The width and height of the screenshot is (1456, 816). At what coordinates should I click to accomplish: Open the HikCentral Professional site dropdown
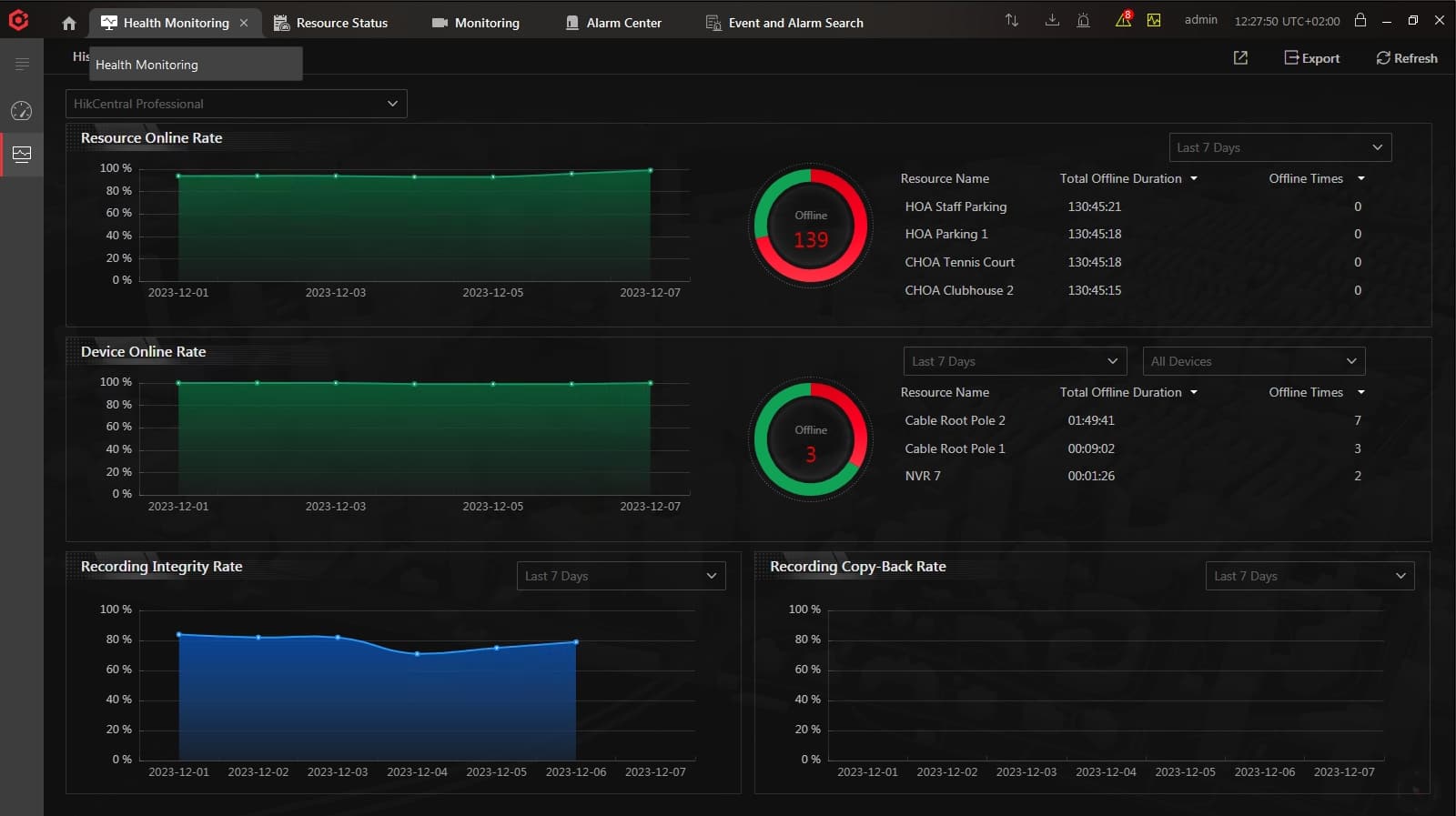click(237, 104)
